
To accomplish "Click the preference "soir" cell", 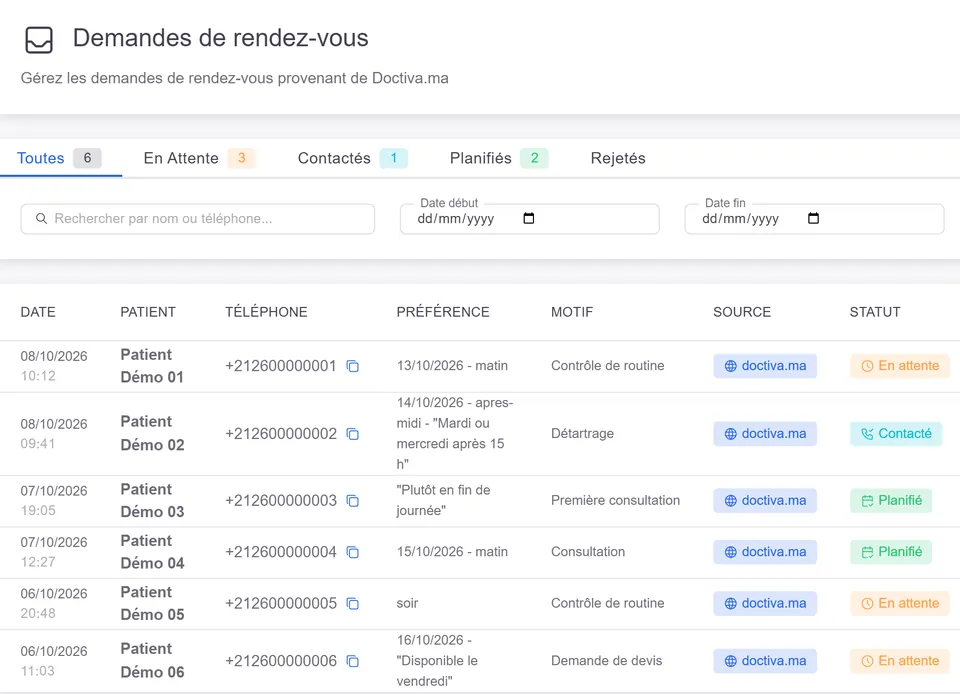I will [x=407, y=603].
